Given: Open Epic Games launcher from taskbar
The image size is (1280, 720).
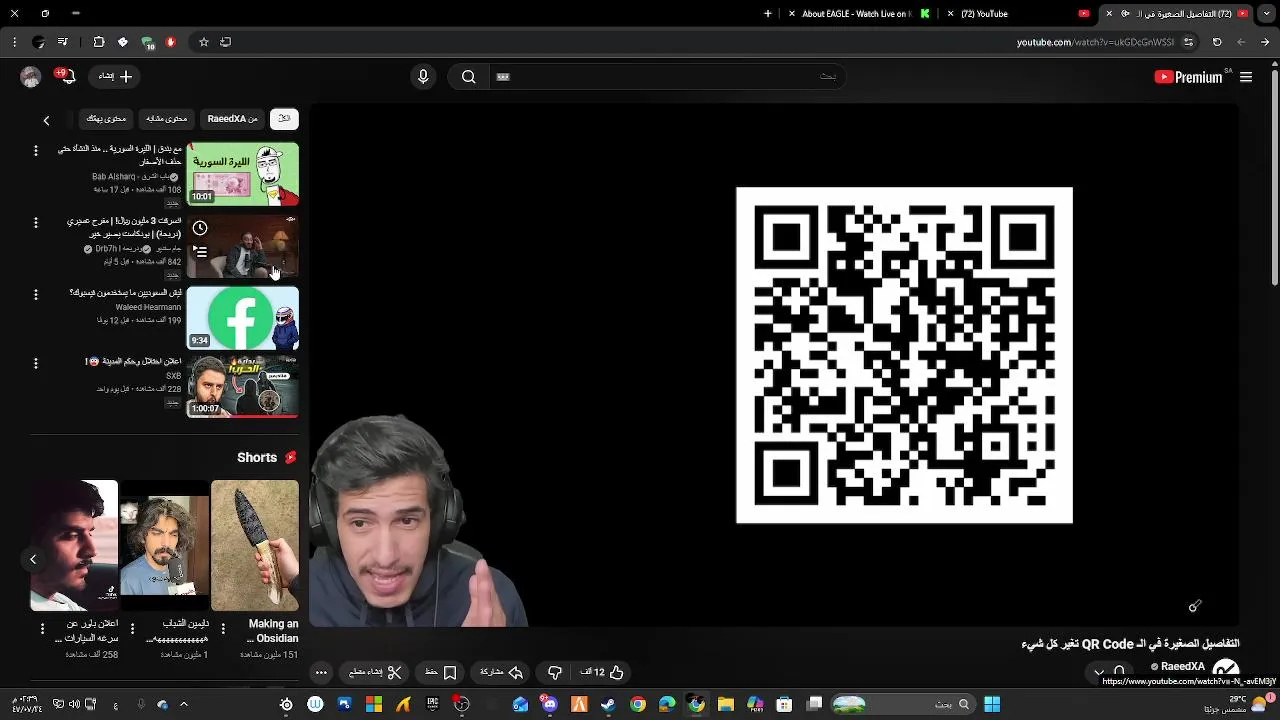Looking at the screenshot, I should [x=432, y=704].
